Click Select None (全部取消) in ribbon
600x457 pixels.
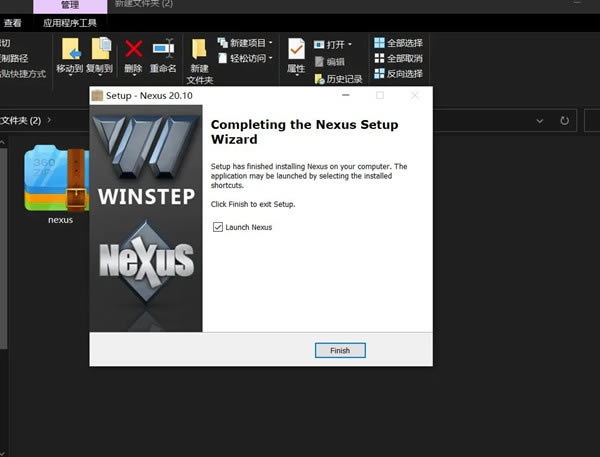click(398, 58)
